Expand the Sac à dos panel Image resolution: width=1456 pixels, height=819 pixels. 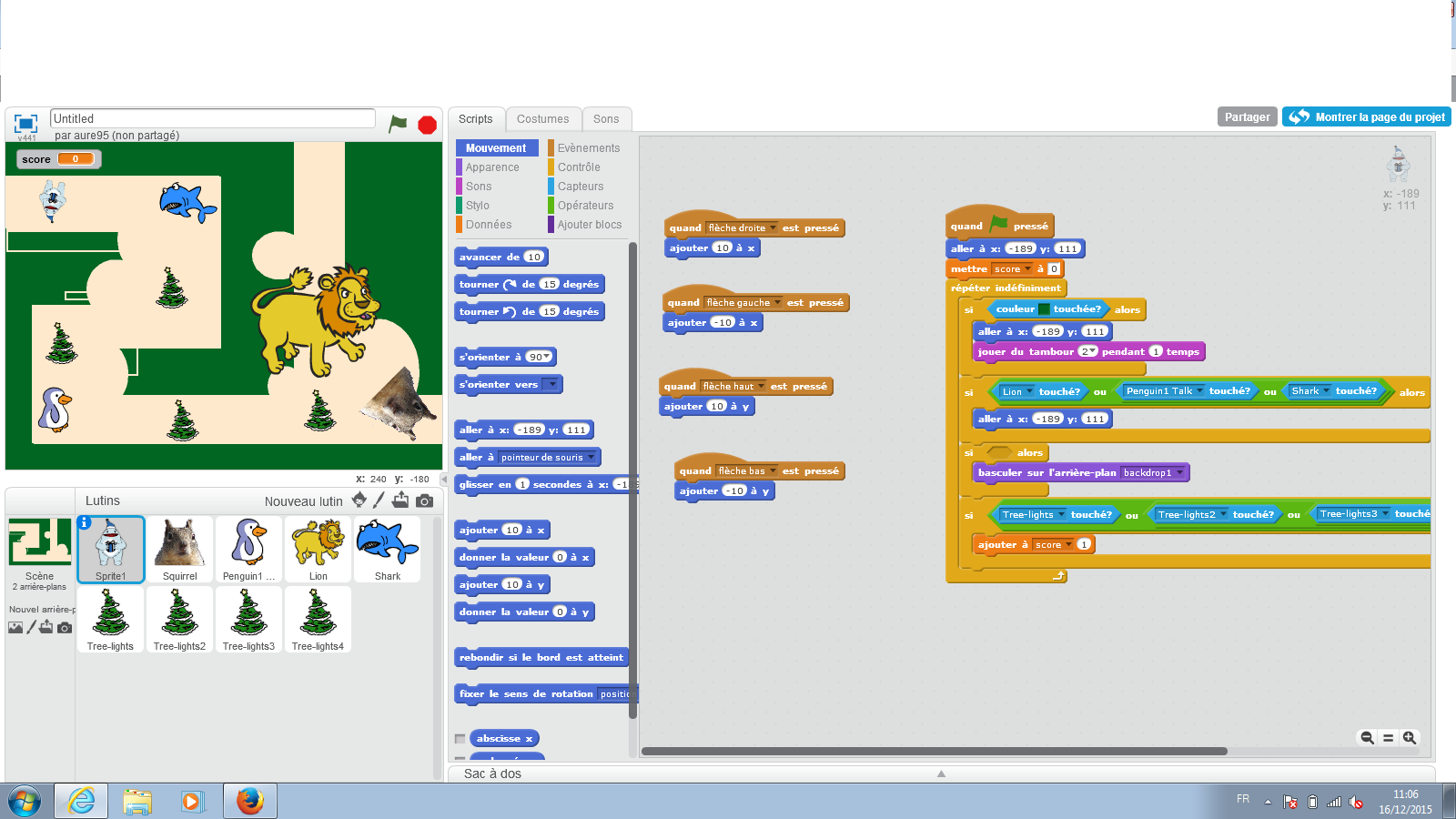tap(941, 773)
